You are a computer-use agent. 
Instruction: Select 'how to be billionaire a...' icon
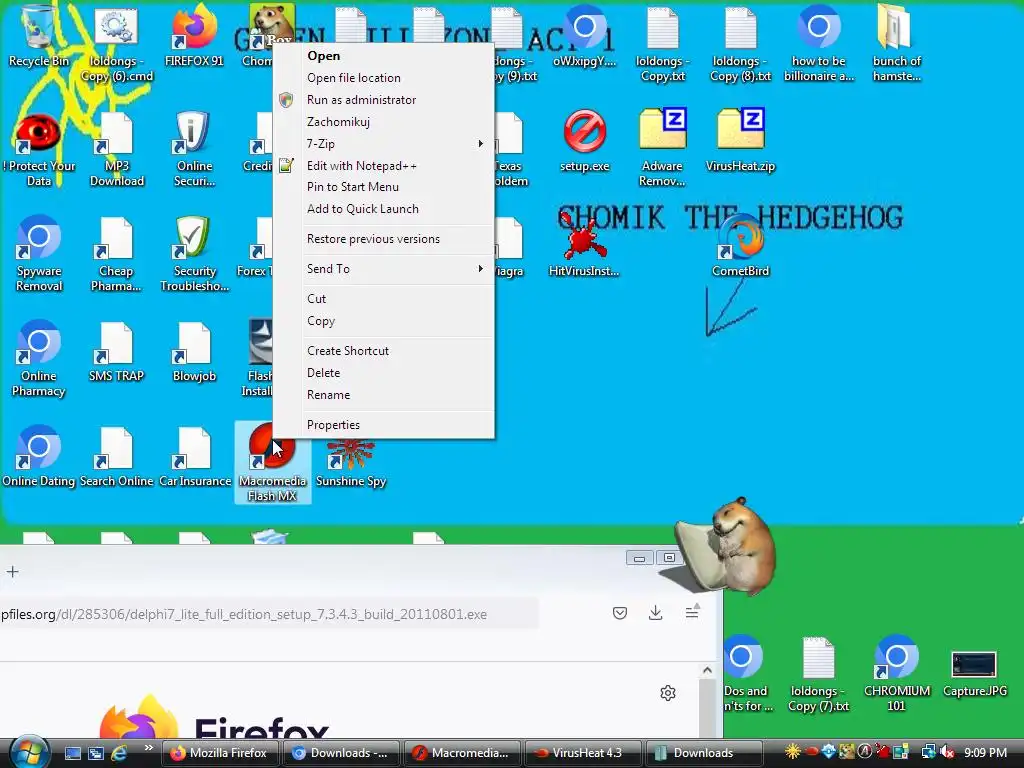[818, 43]
